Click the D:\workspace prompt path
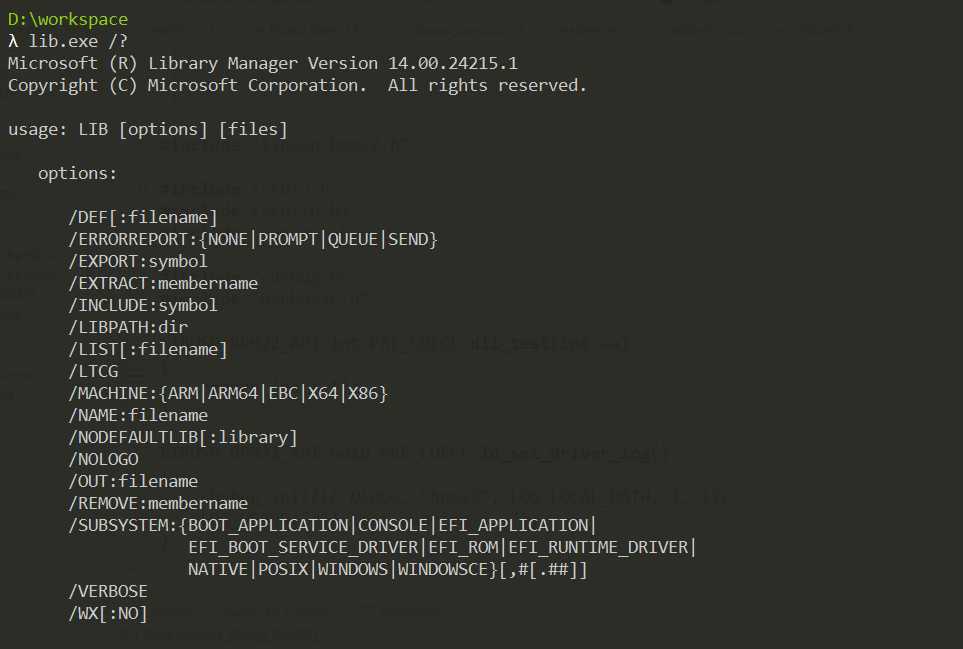 (68, 20)
